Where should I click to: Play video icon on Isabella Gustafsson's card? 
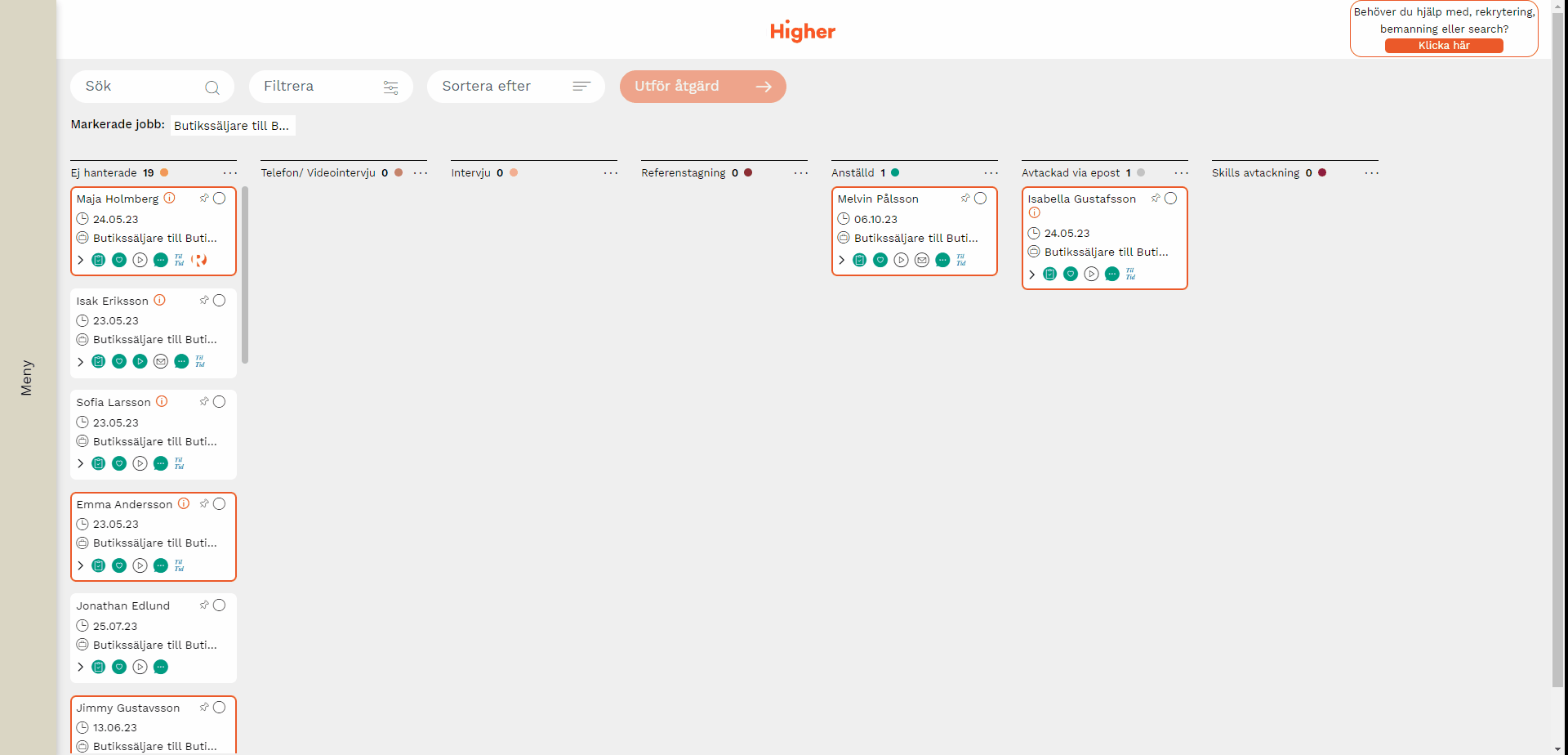point(1091,274)
